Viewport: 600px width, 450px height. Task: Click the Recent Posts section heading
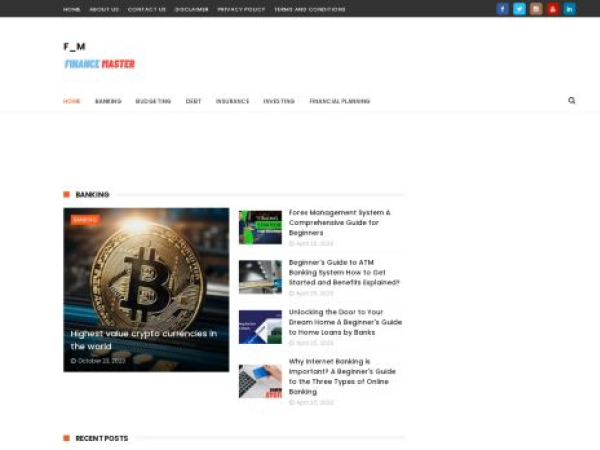pos(102,438)
